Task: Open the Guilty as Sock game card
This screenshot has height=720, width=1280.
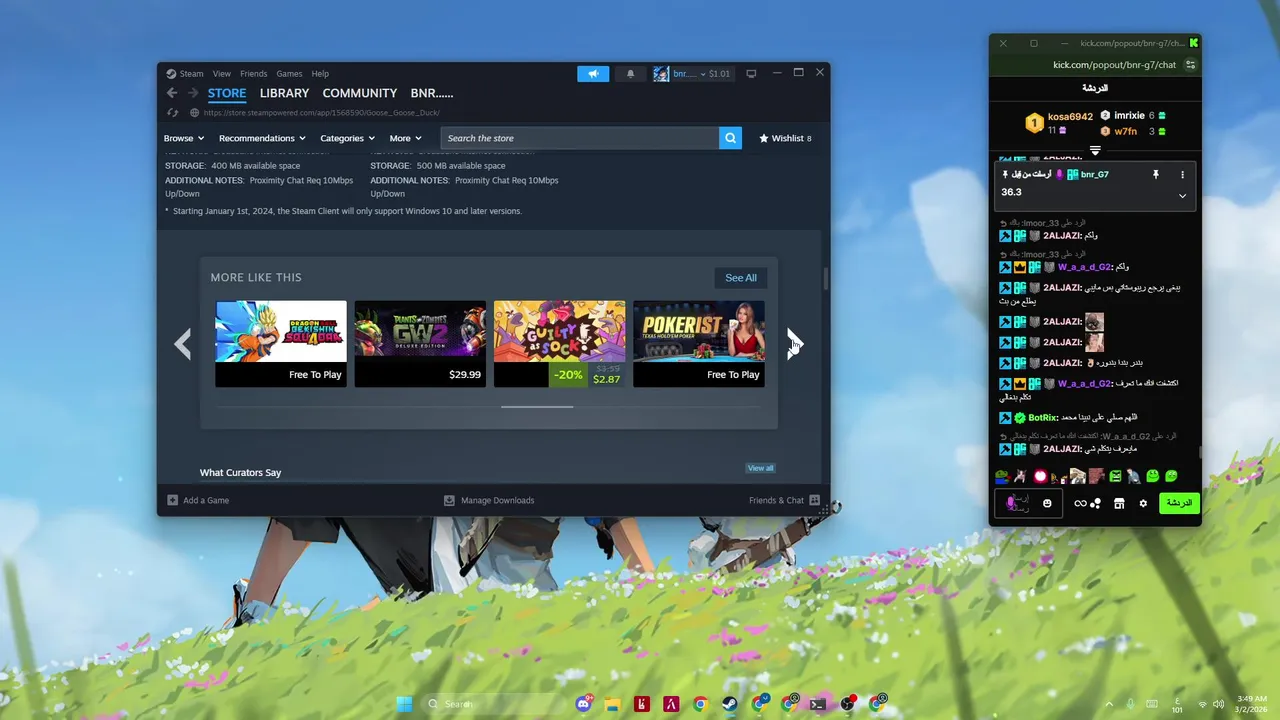Action: pyautogui.click(x=559, y=343)
